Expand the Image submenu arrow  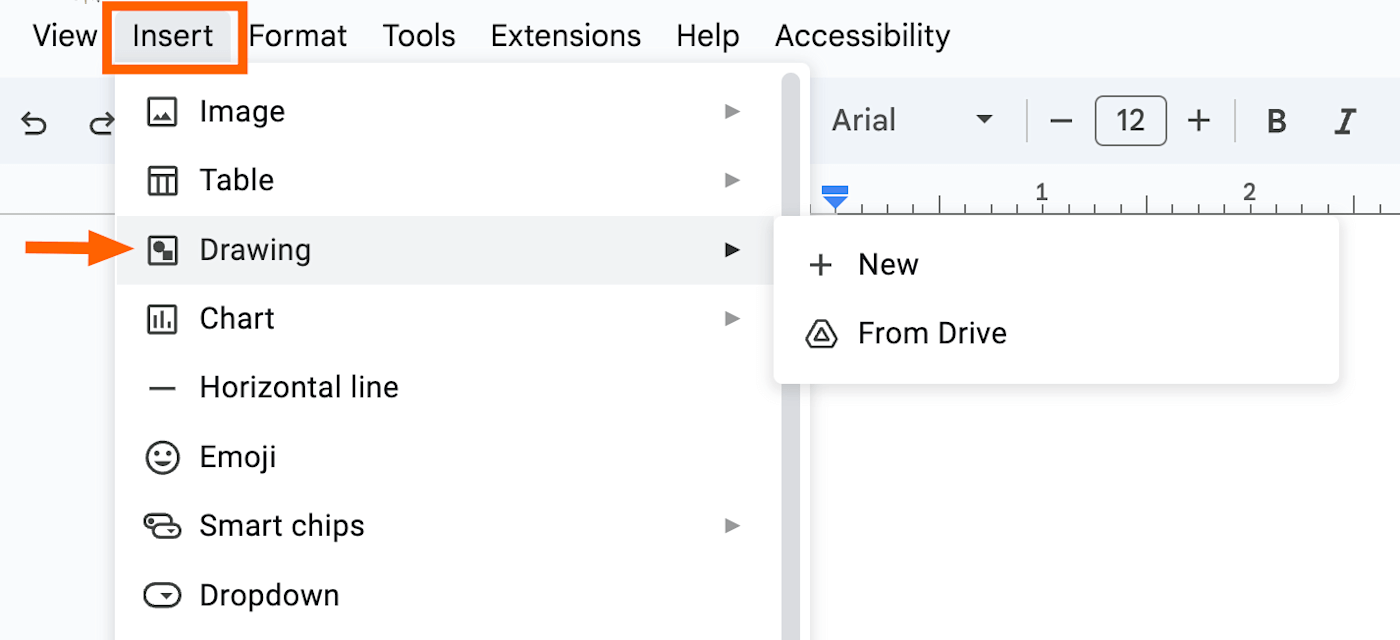pyautogui.click(x=732, y=111)
